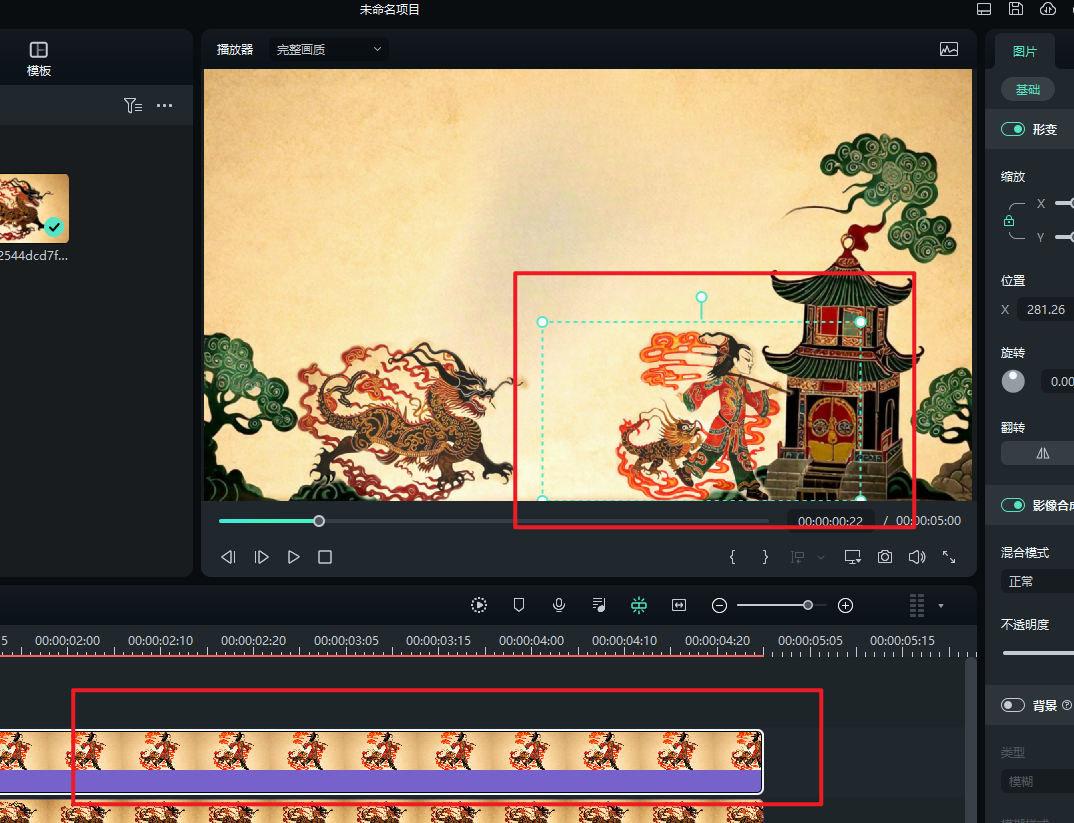Screen dimensions: 1074x823
Task: Stop playback with the square stop button
Action: tap(325, 557)
